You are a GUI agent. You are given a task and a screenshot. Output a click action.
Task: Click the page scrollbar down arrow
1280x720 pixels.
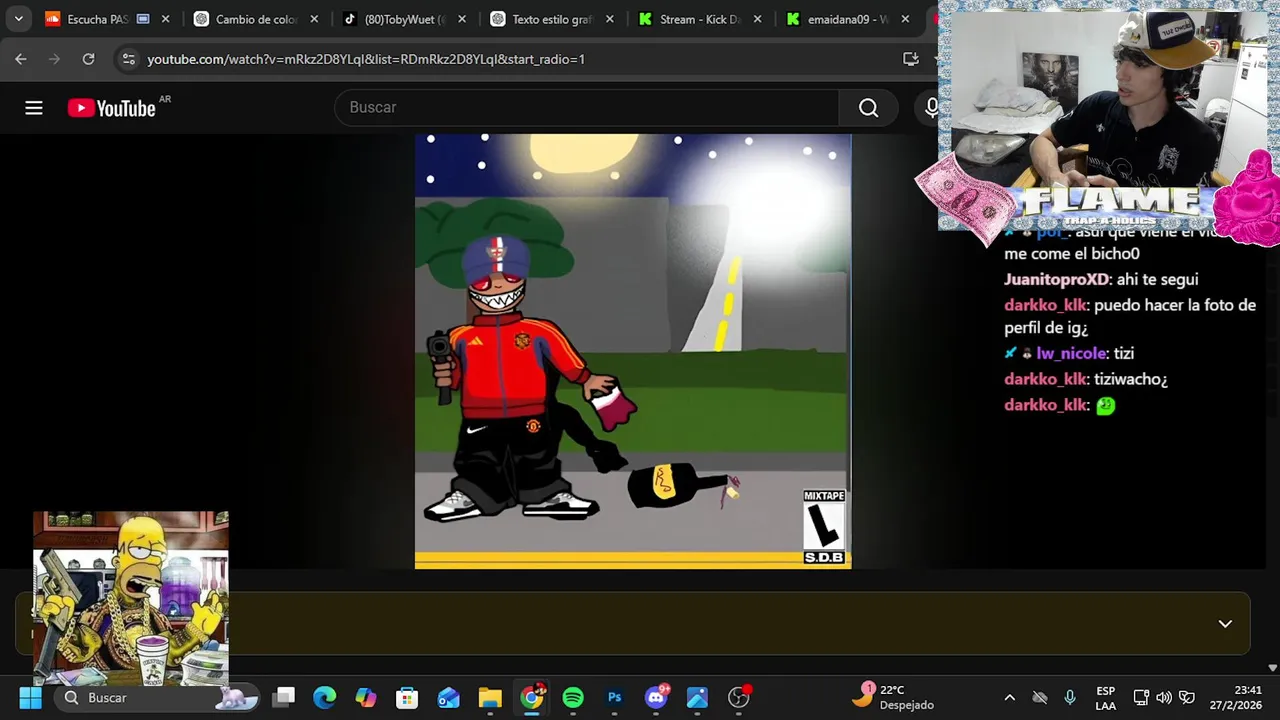point(1272,667)
